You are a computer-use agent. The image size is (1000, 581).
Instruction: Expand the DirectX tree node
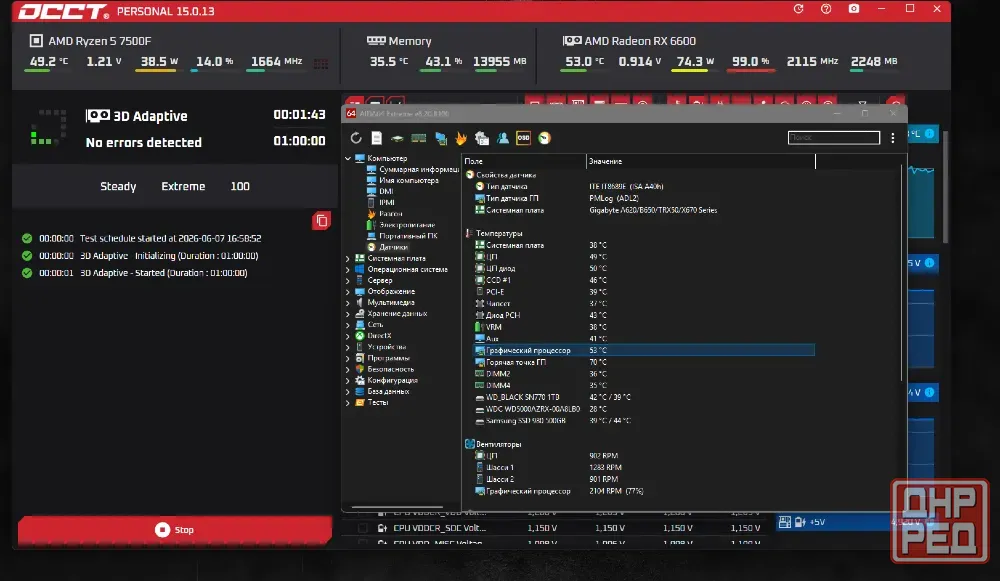348,335
